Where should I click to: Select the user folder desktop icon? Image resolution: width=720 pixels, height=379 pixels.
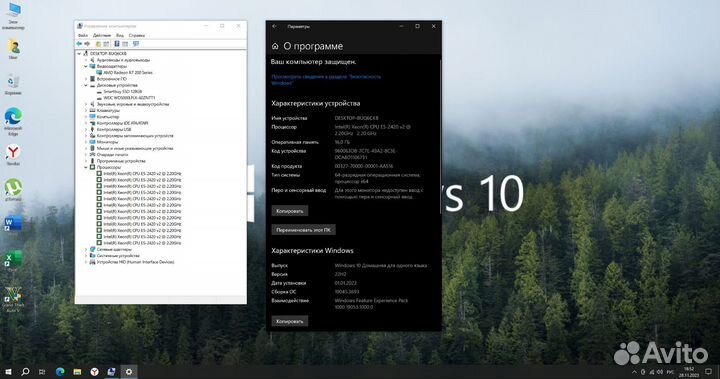click(x=13, y=49)
